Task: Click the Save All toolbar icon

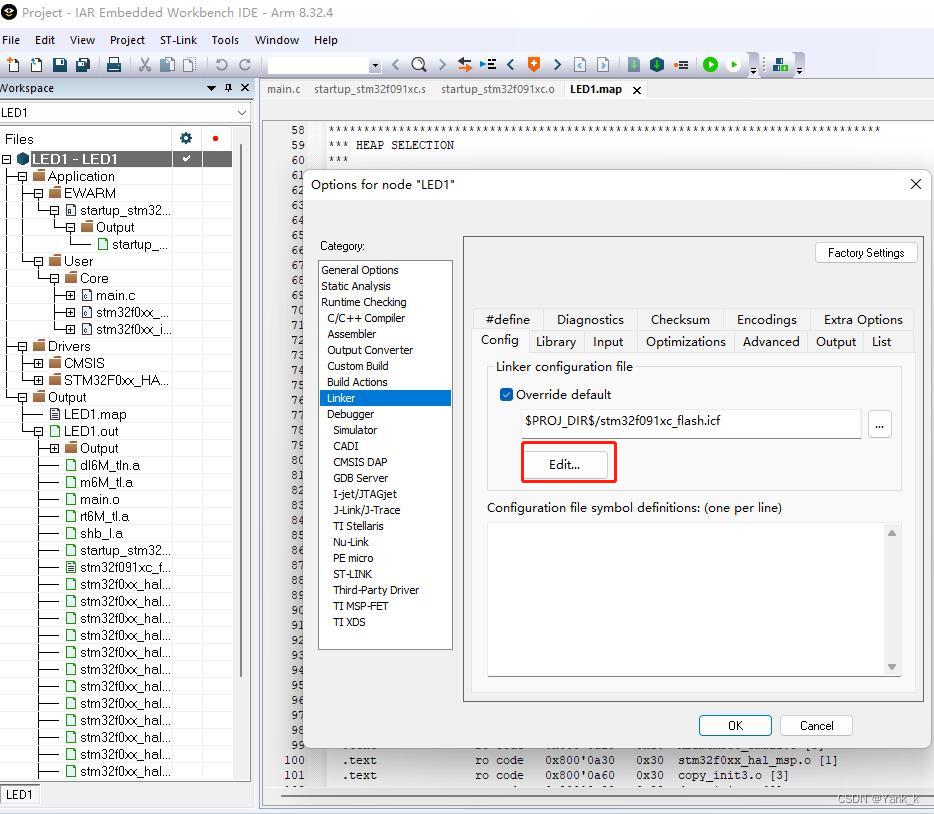Action: pyautogui.click(x=83, y=64)
